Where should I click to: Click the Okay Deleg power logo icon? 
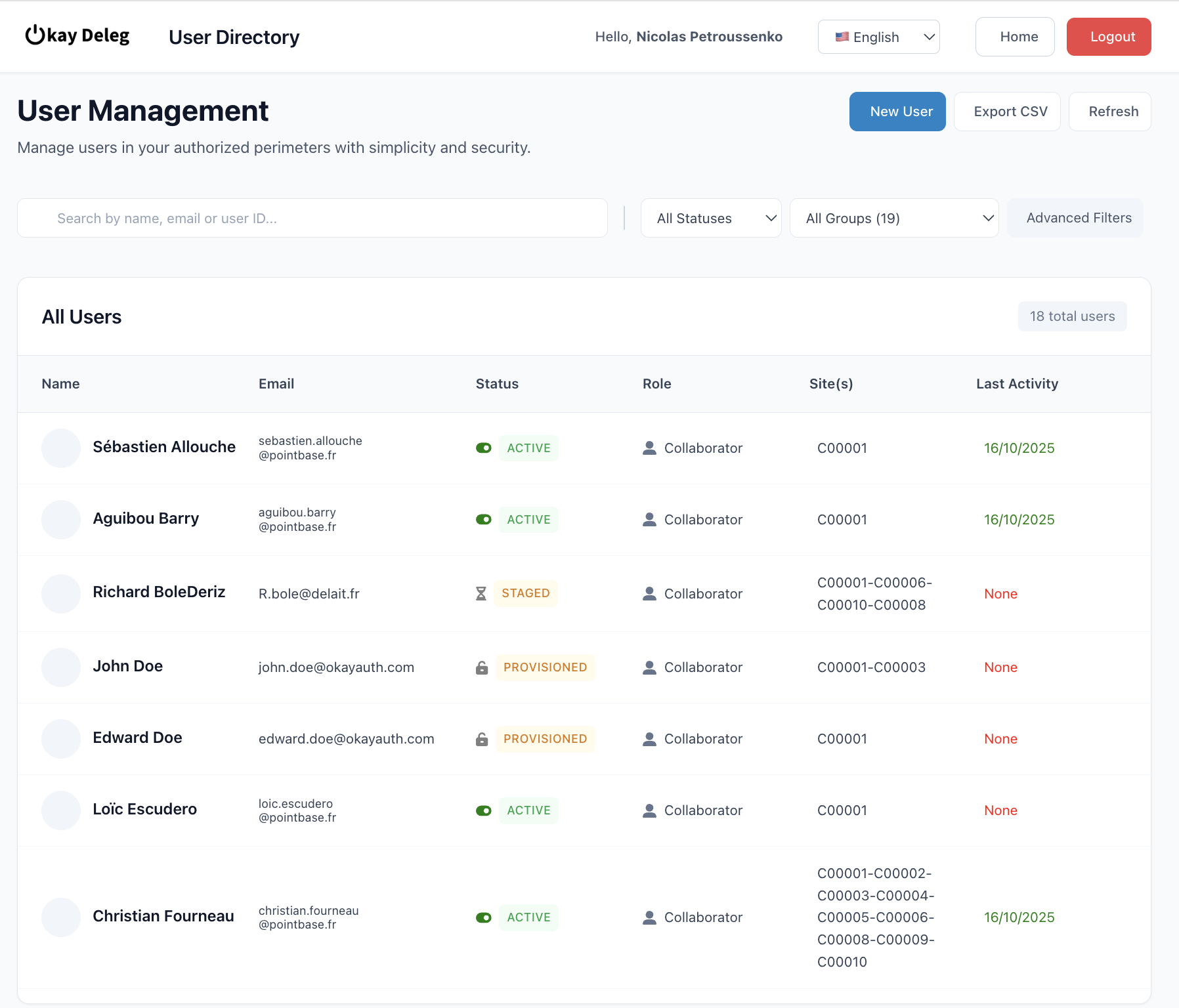[35, 35]
